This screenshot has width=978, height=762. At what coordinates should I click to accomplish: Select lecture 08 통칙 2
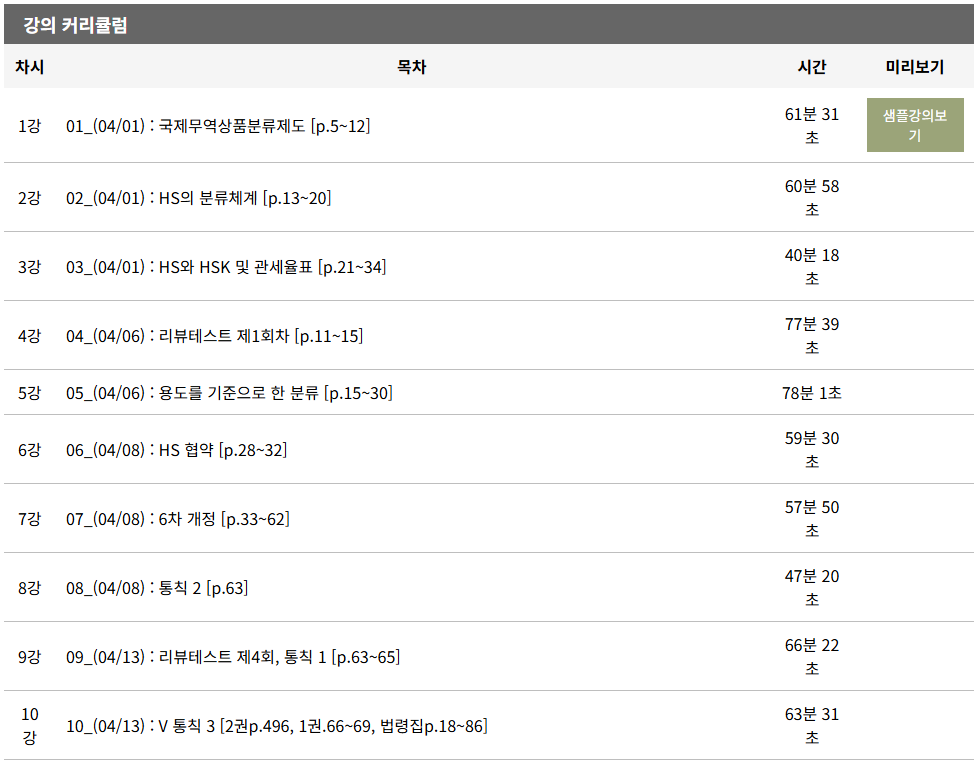pyautogui.click(x=157, y=588)
